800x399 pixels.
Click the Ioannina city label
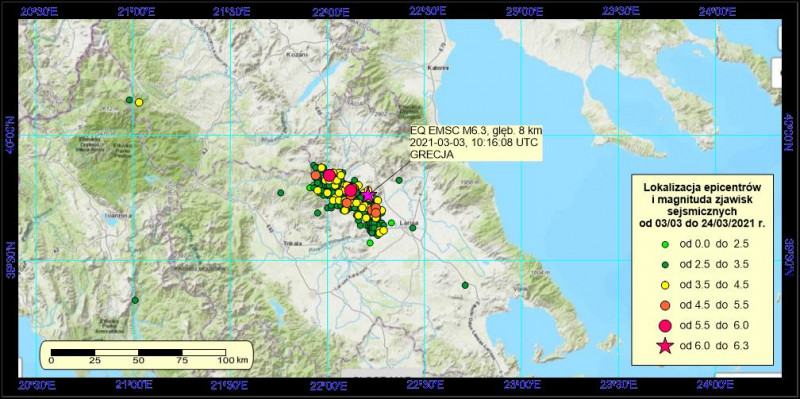click(x=118, y=216)
